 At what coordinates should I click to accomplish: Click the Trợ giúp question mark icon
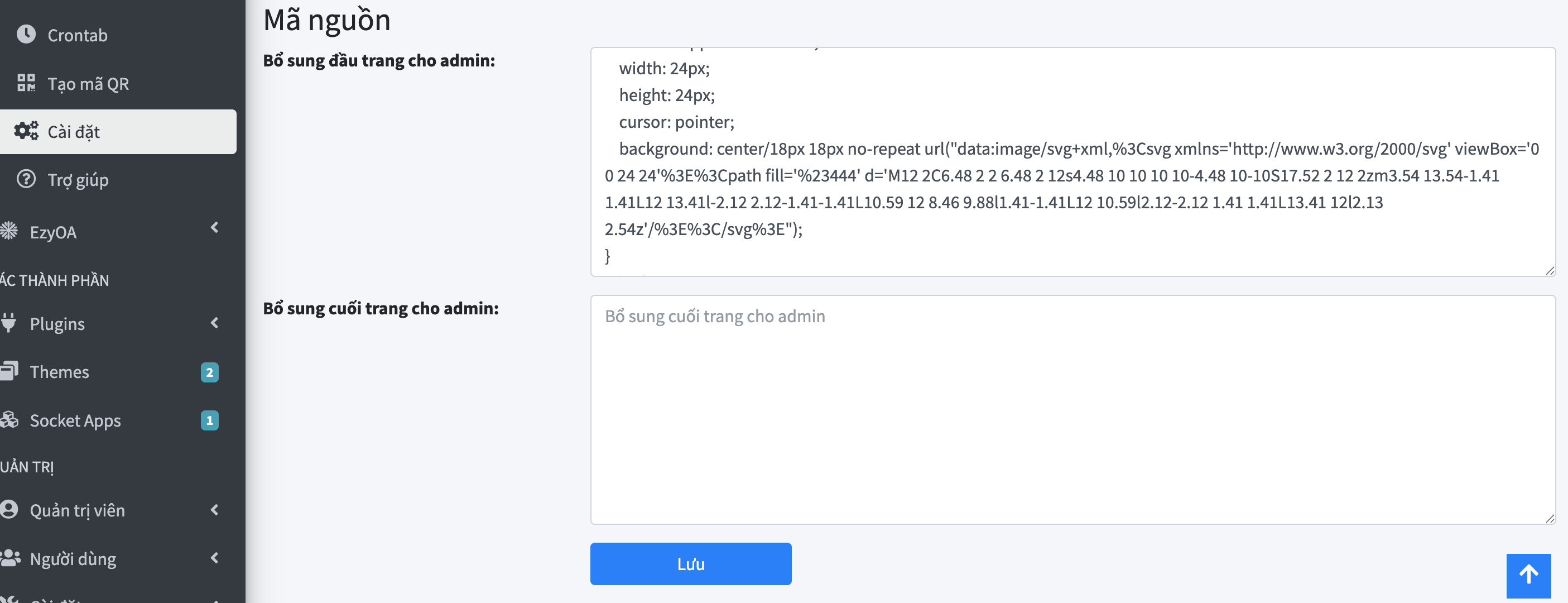pos(26,179)
